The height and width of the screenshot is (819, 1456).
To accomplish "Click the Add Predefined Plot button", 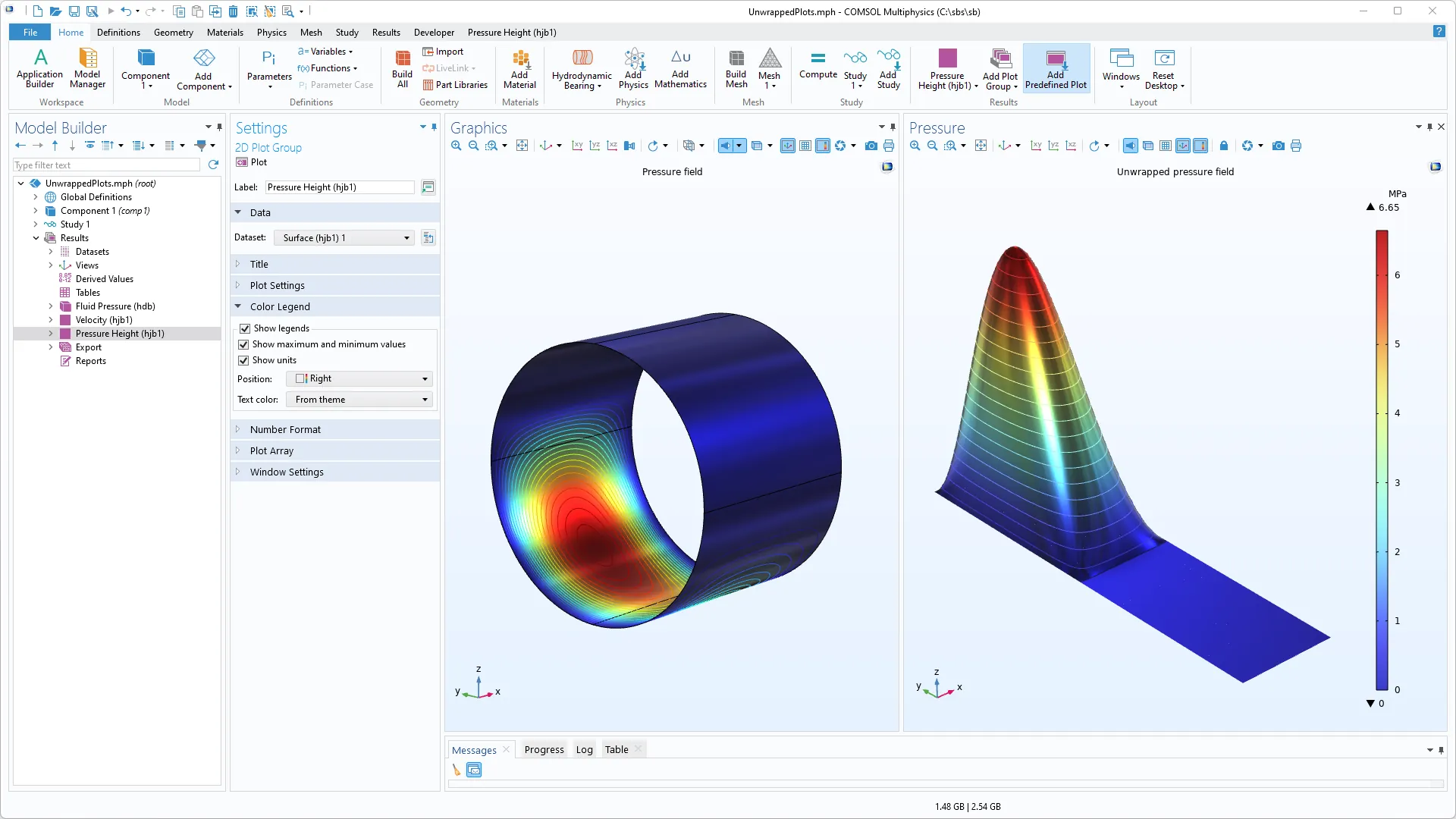I will [x=1056, y=68].
